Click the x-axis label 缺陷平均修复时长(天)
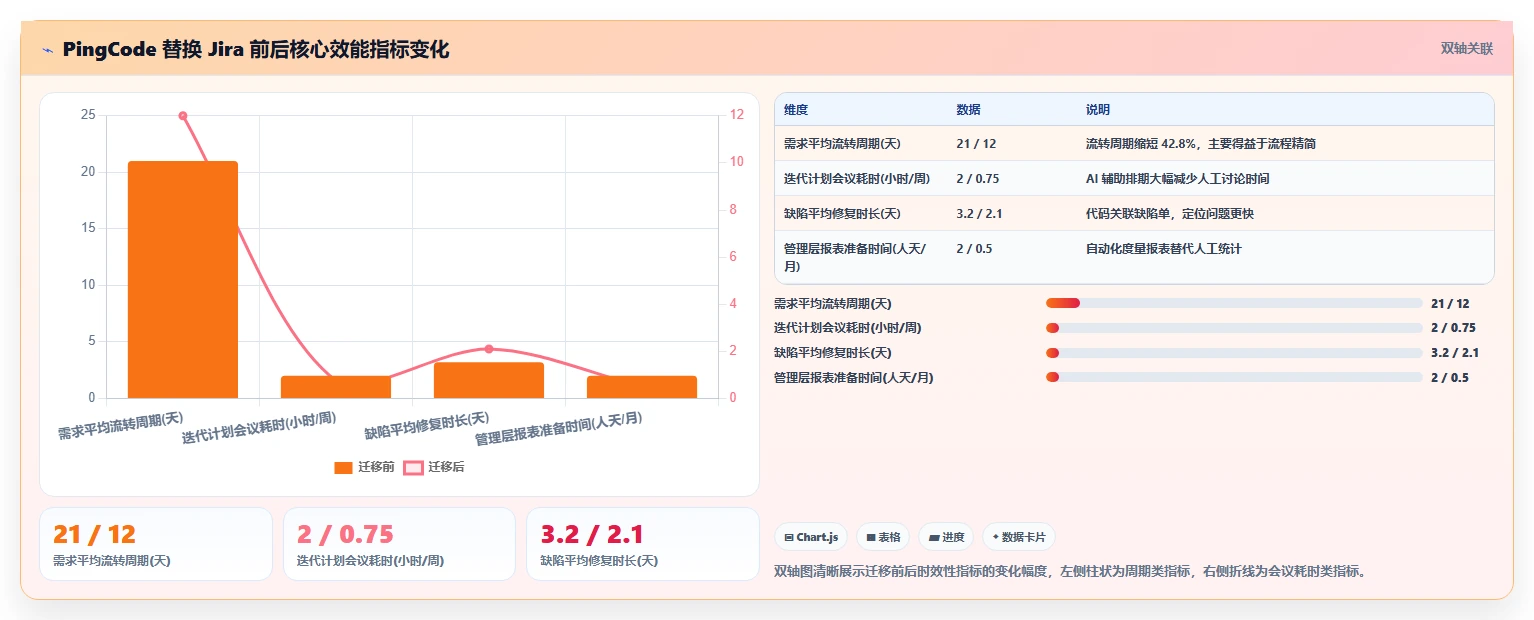Viewport: 1534px width, 620px height. click(427, 425)
